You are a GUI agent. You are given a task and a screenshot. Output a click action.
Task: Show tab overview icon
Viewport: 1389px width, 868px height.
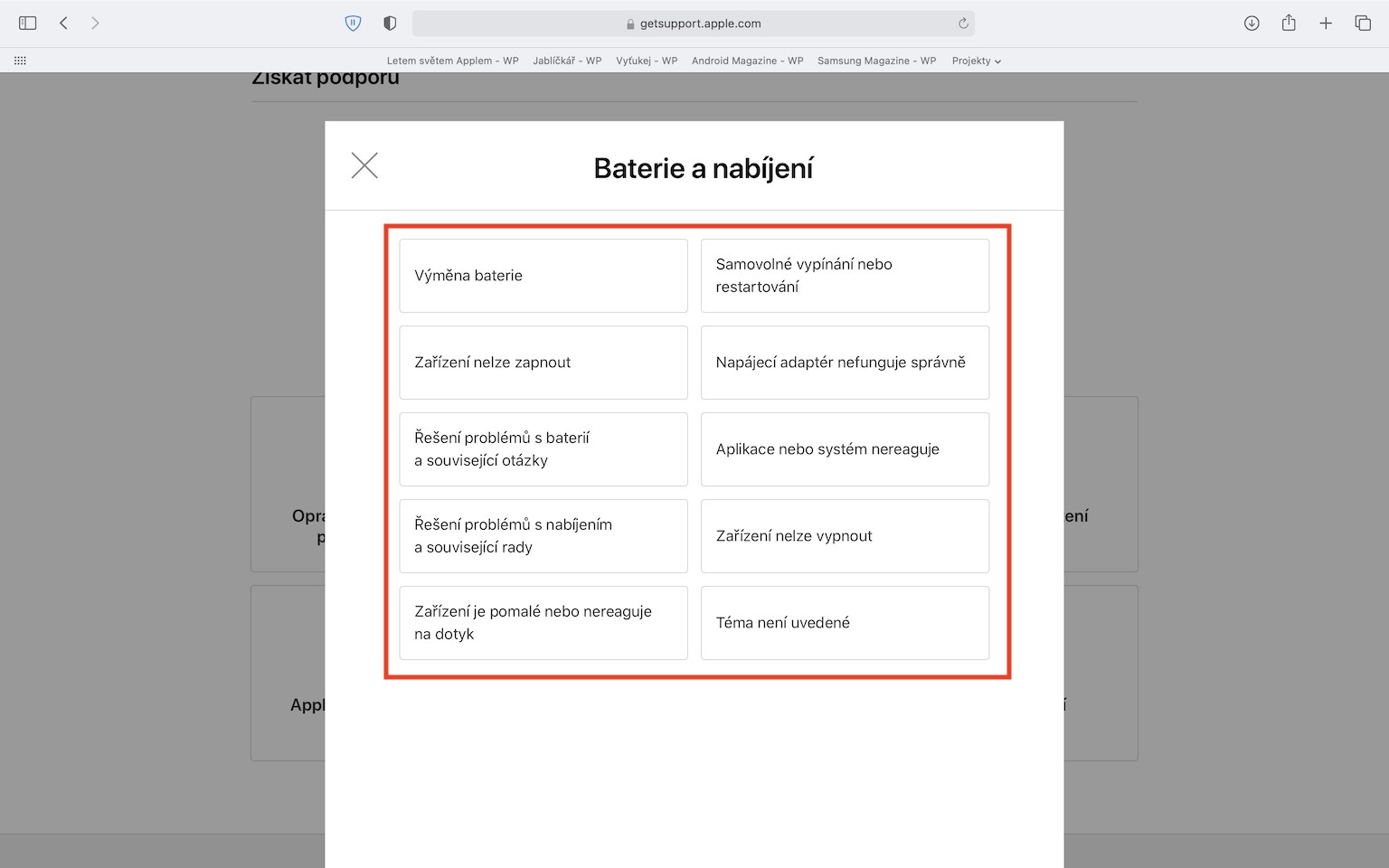click(1363, 24)
